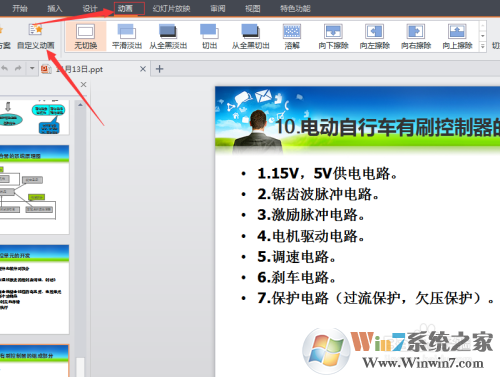Open a new document tab with plus
Image resolution: width=500 pixels, height=377 pixels.
160,69
